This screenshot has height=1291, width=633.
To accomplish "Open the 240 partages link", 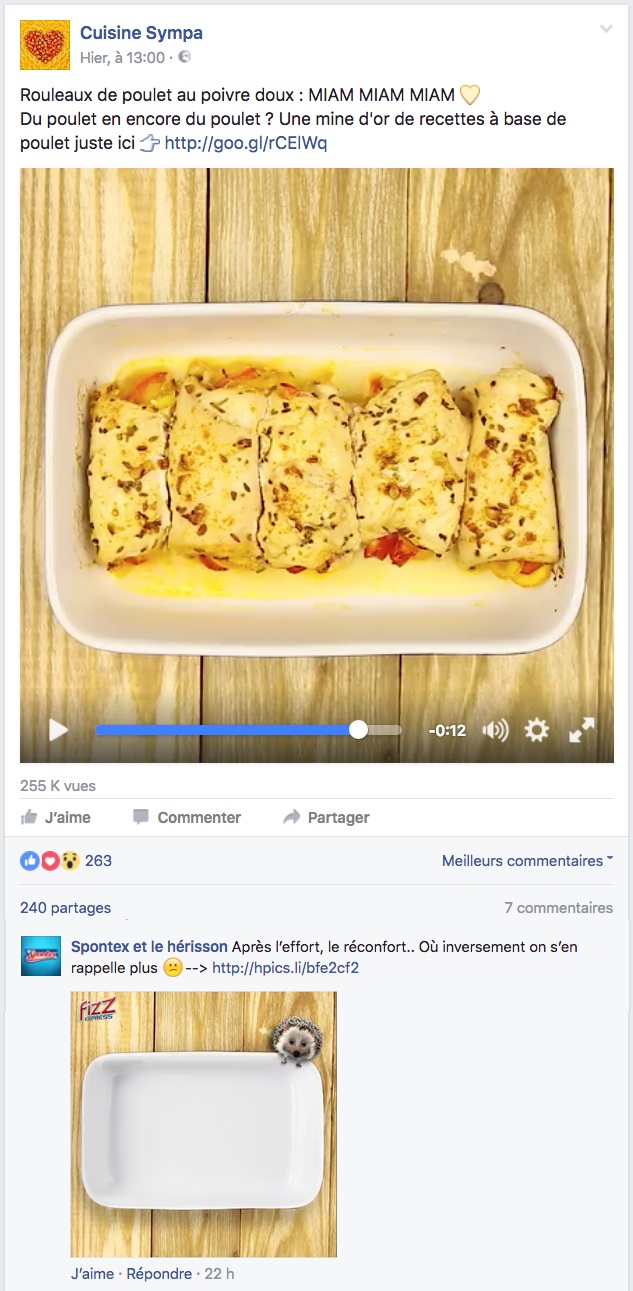I will (x=65, y=908).
